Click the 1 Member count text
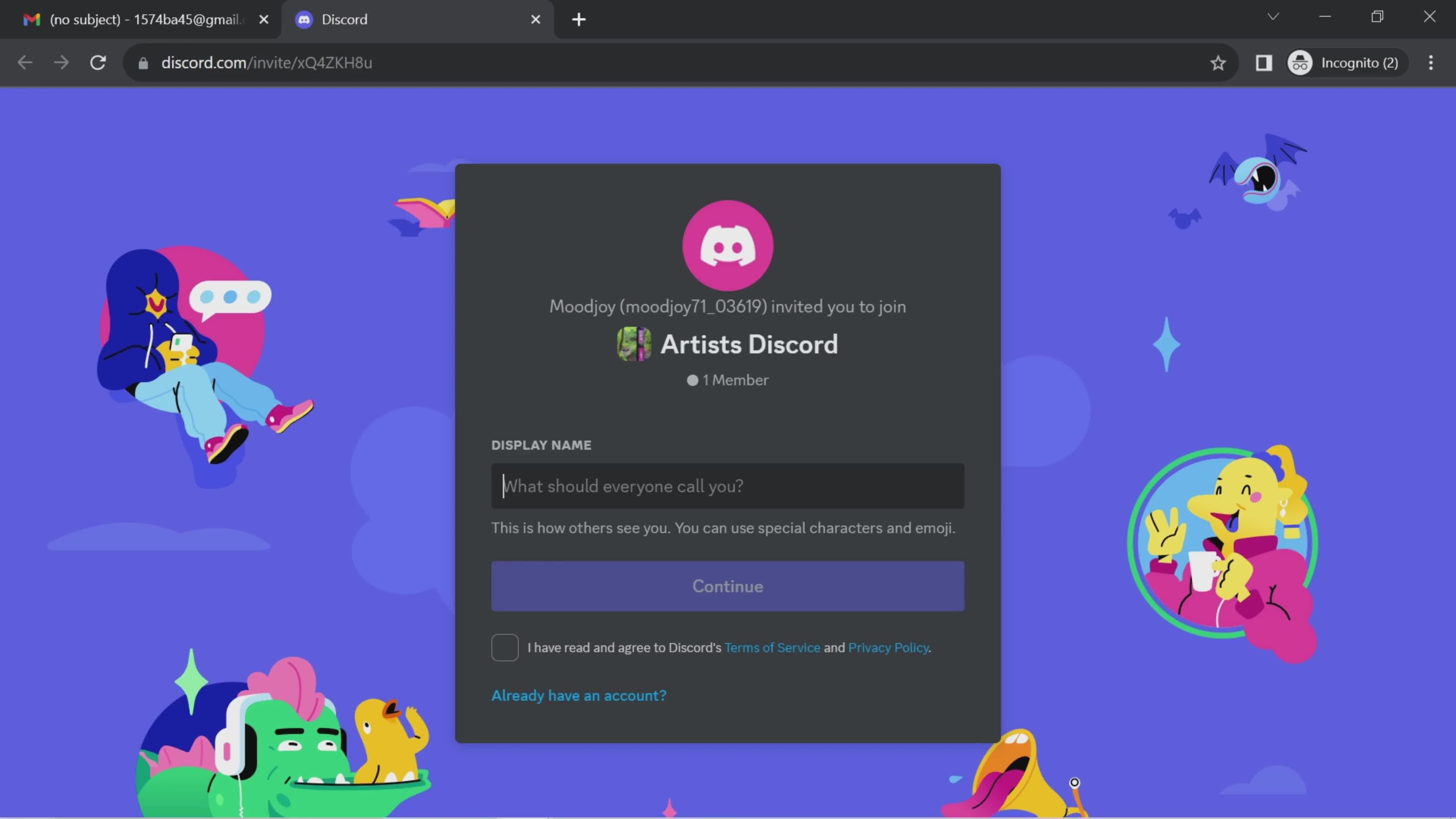The image size is (1456, 819). point(735,380)
